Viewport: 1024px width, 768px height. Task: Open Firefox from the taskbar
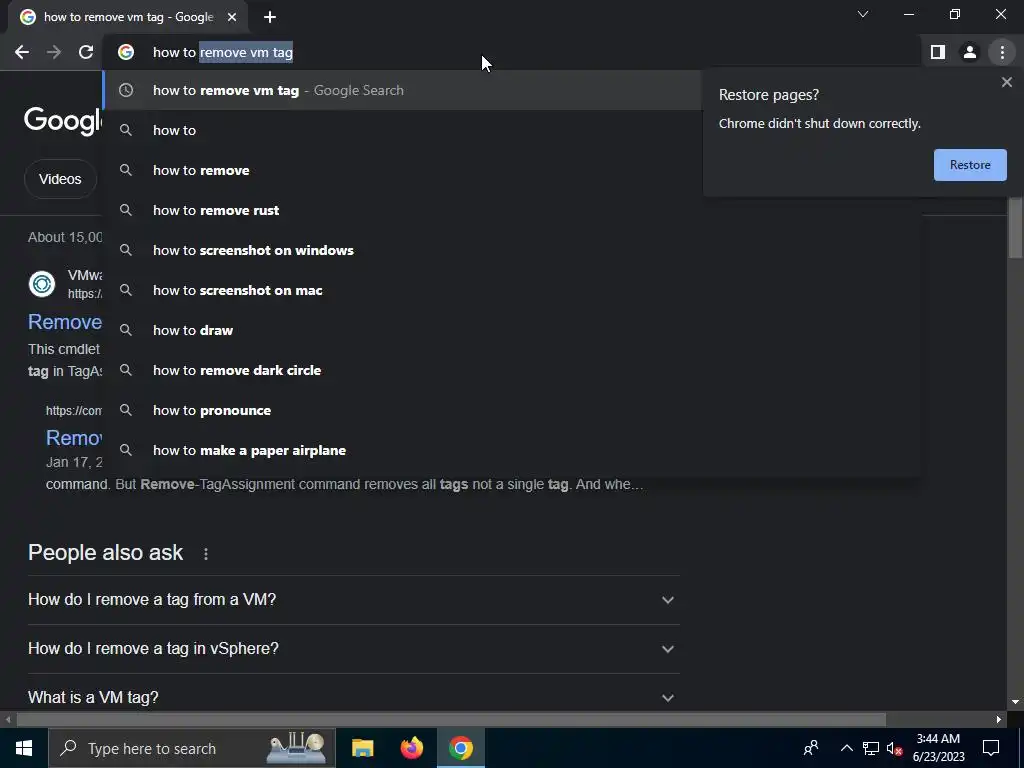coord(411,748)
